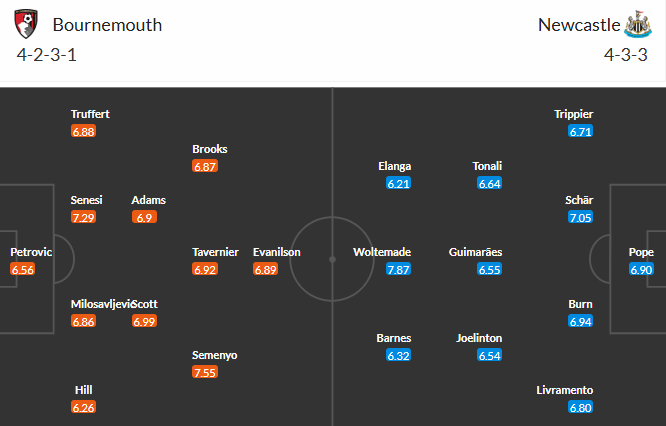Screen dimensions: 666x426
Task: Open Livramento's player details
Action: pyautogui.click(x=565, y=390)
